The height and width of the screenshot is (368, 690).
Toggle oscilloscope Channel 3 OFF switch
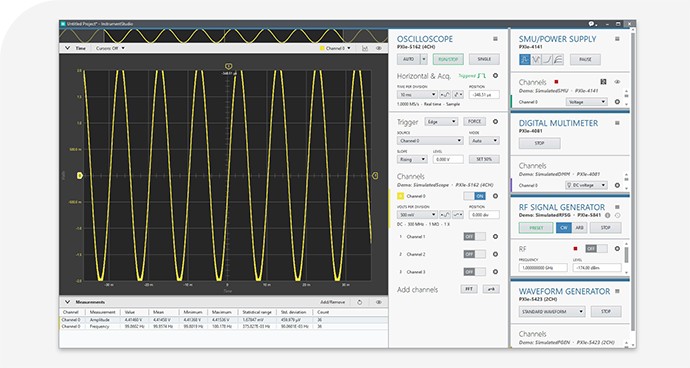tap(475, 272)
